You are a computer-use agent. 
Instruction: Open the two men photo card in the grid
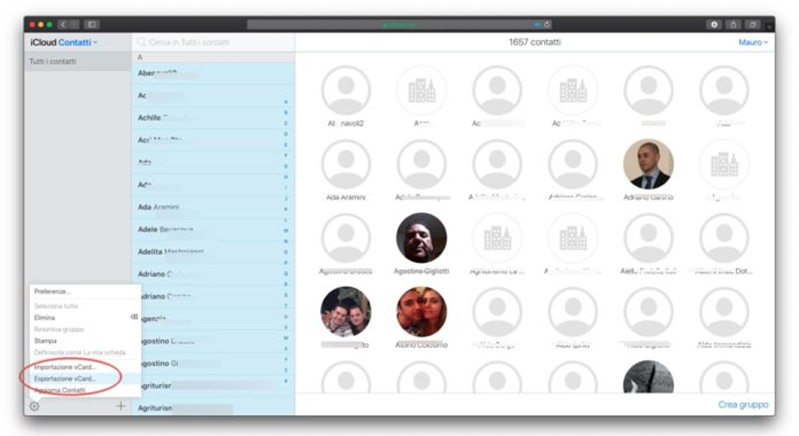tap(346, 312)
